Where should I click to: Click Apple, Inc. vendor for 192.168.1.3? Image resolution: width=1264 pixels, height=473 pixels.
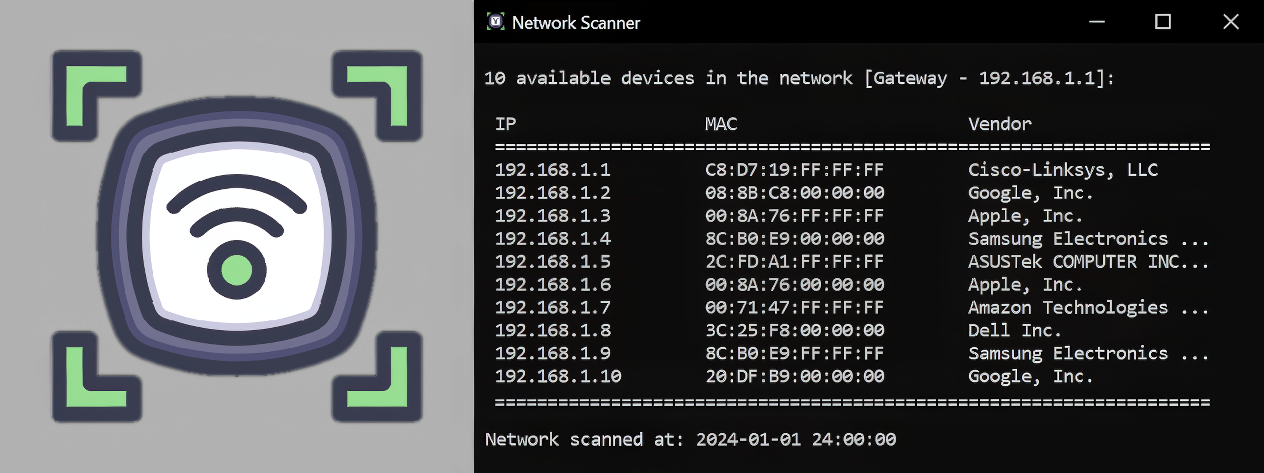pos(1026,216)
